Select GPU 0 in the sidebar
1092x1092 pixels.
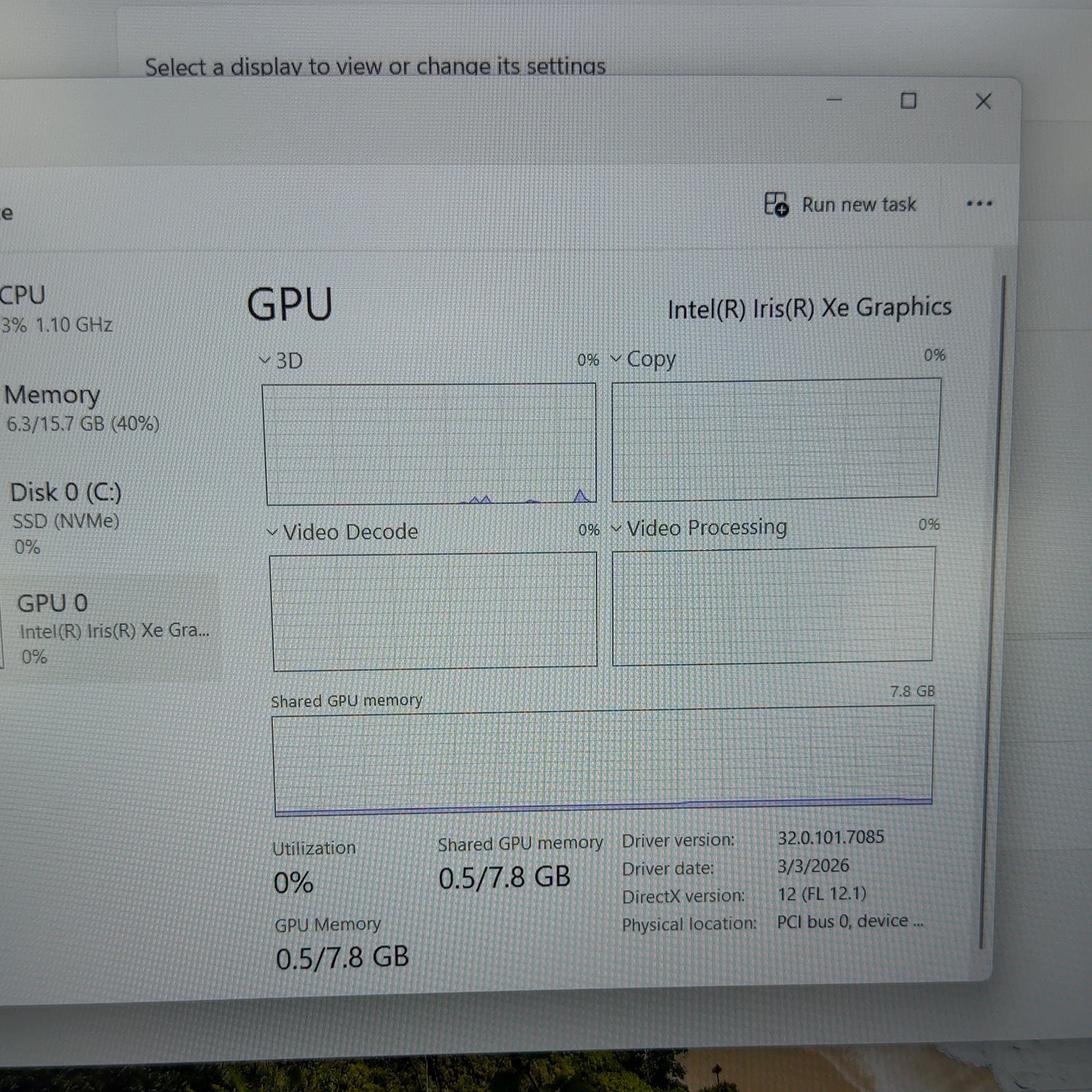(111, 628)
